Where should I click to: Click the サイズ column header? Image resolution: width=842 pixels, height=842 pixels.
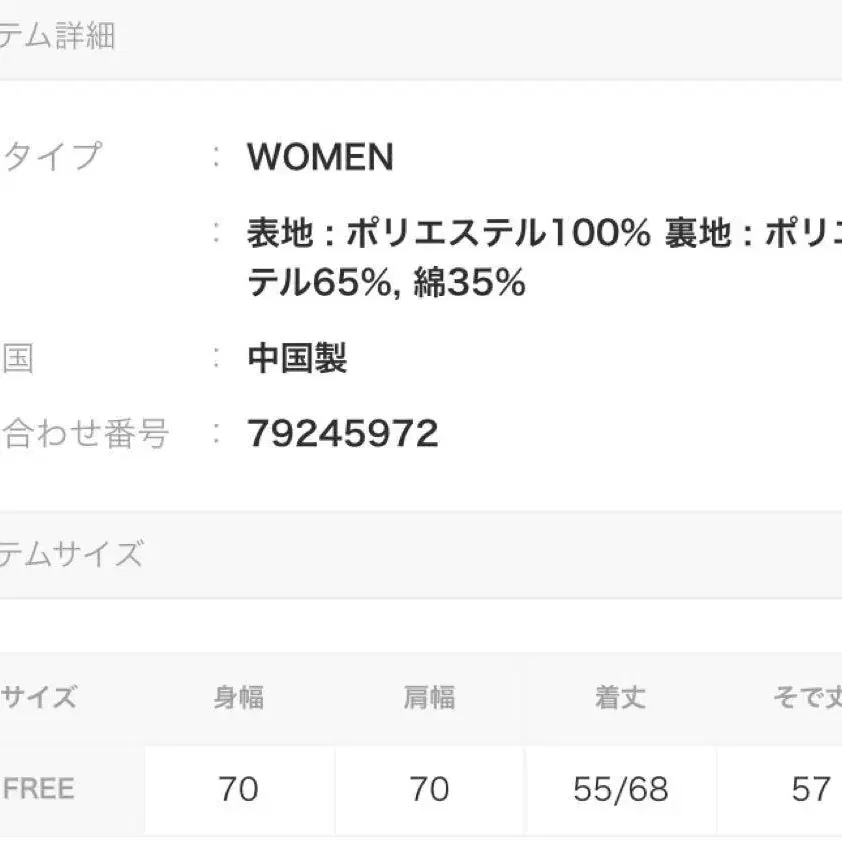click(40, 698)
